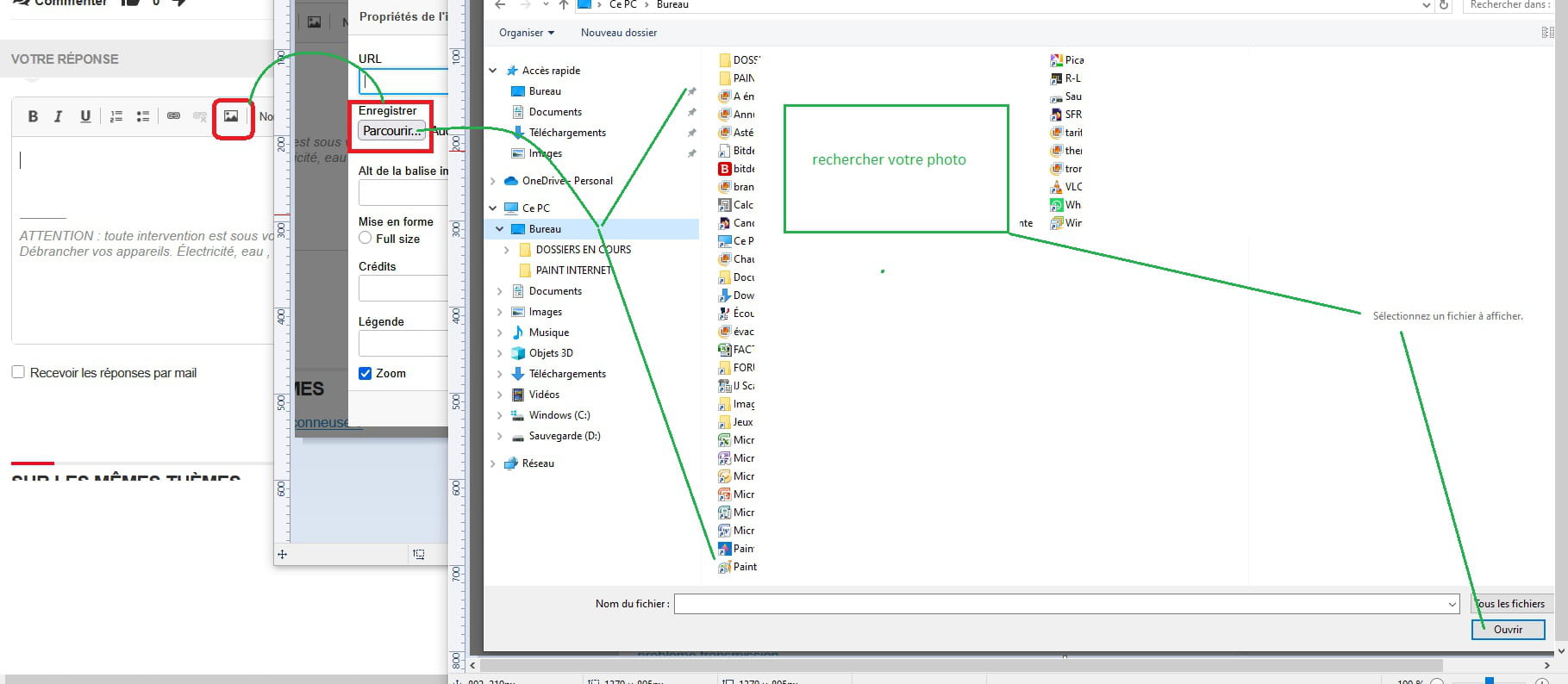
Task: Click Nouveau dossier in the toolbar
Action: (618, 33)
